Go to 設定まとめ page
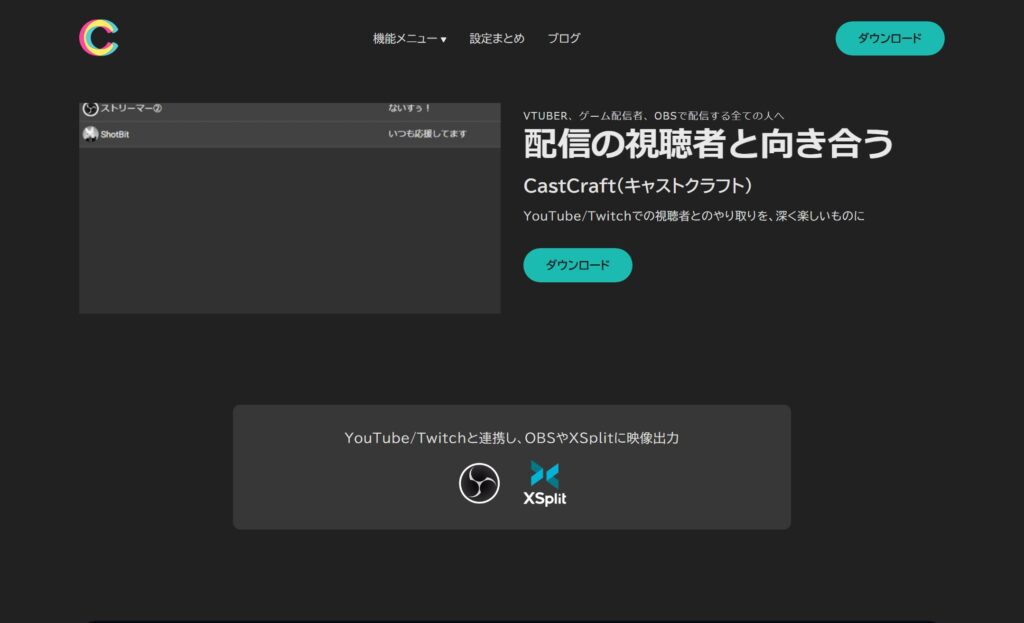This screenshot has width=1024, height=623. [x=497, y=39]
